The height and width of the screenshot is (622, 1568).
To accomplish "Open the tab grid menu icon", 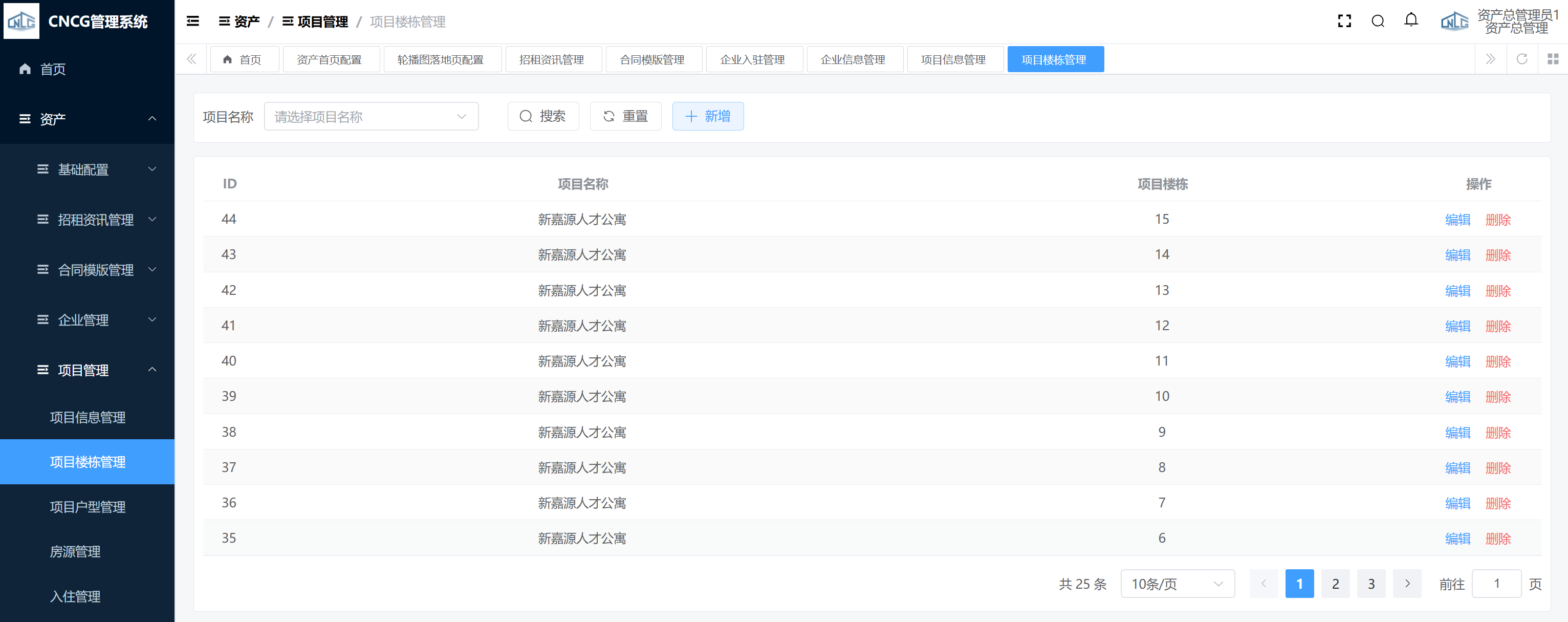I will coord(1553,59).
